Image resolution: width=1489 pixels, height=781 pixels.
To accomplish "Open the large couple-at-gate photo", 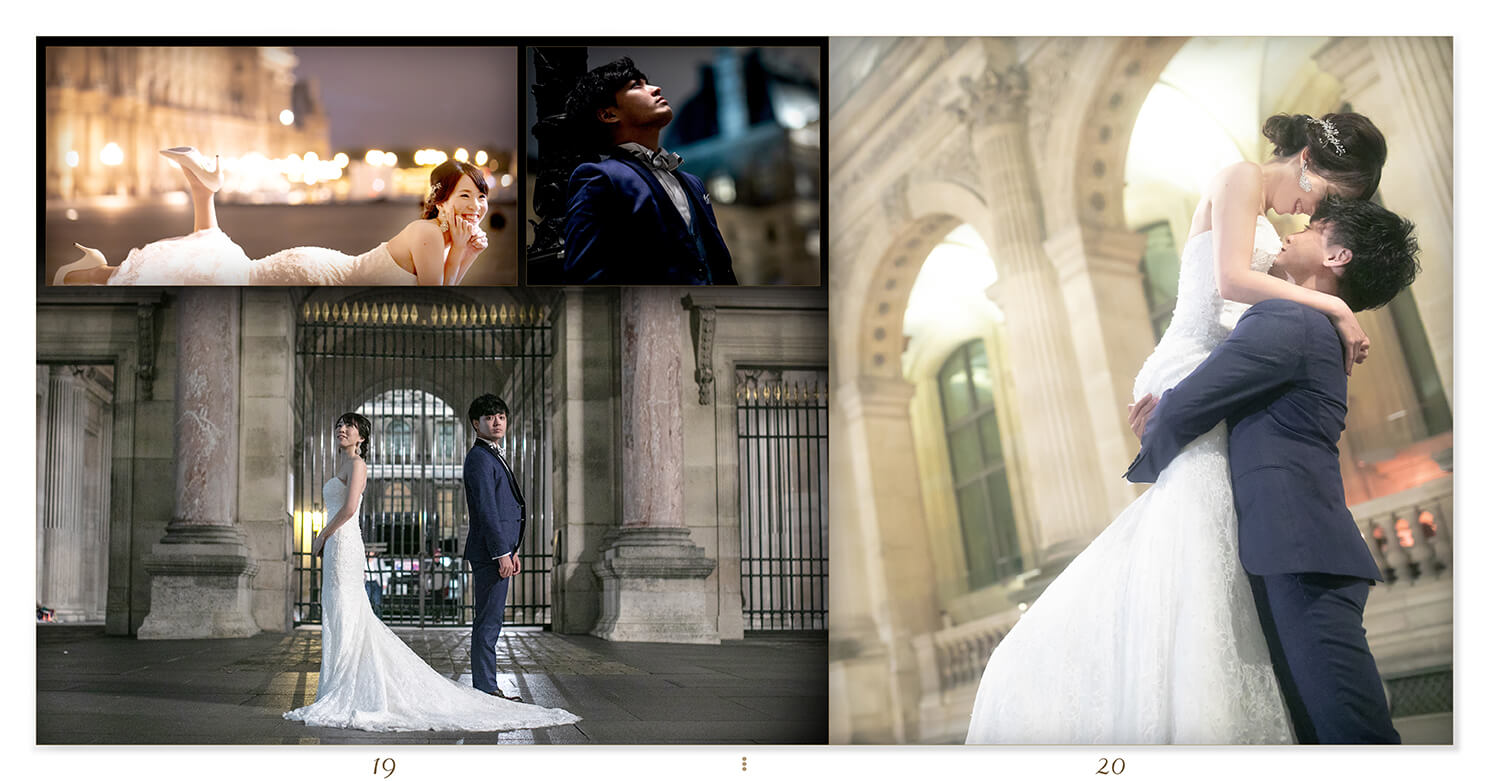I will (x=432, y=515).
